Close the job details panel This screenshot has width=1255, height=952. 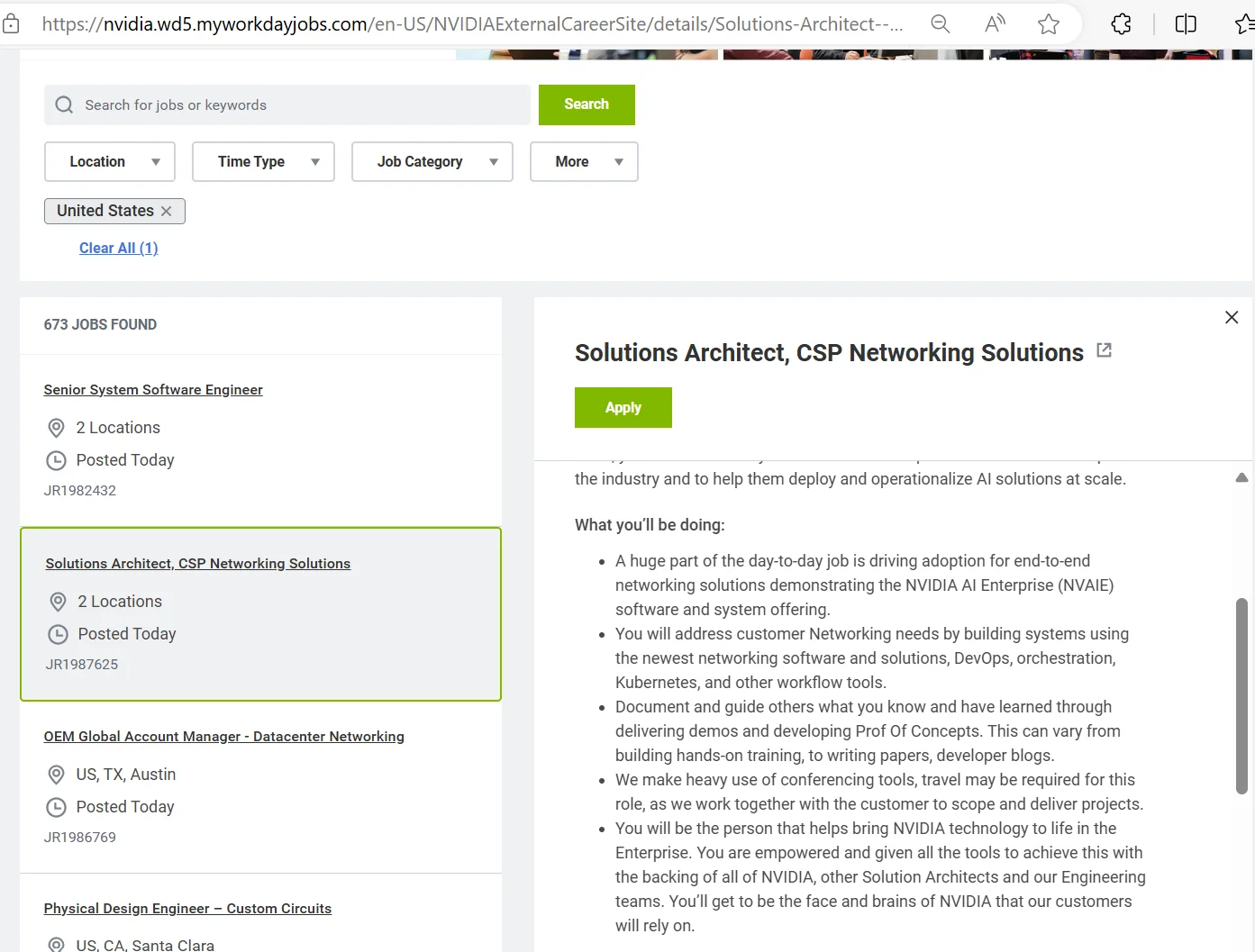(x=1231, y=317)
